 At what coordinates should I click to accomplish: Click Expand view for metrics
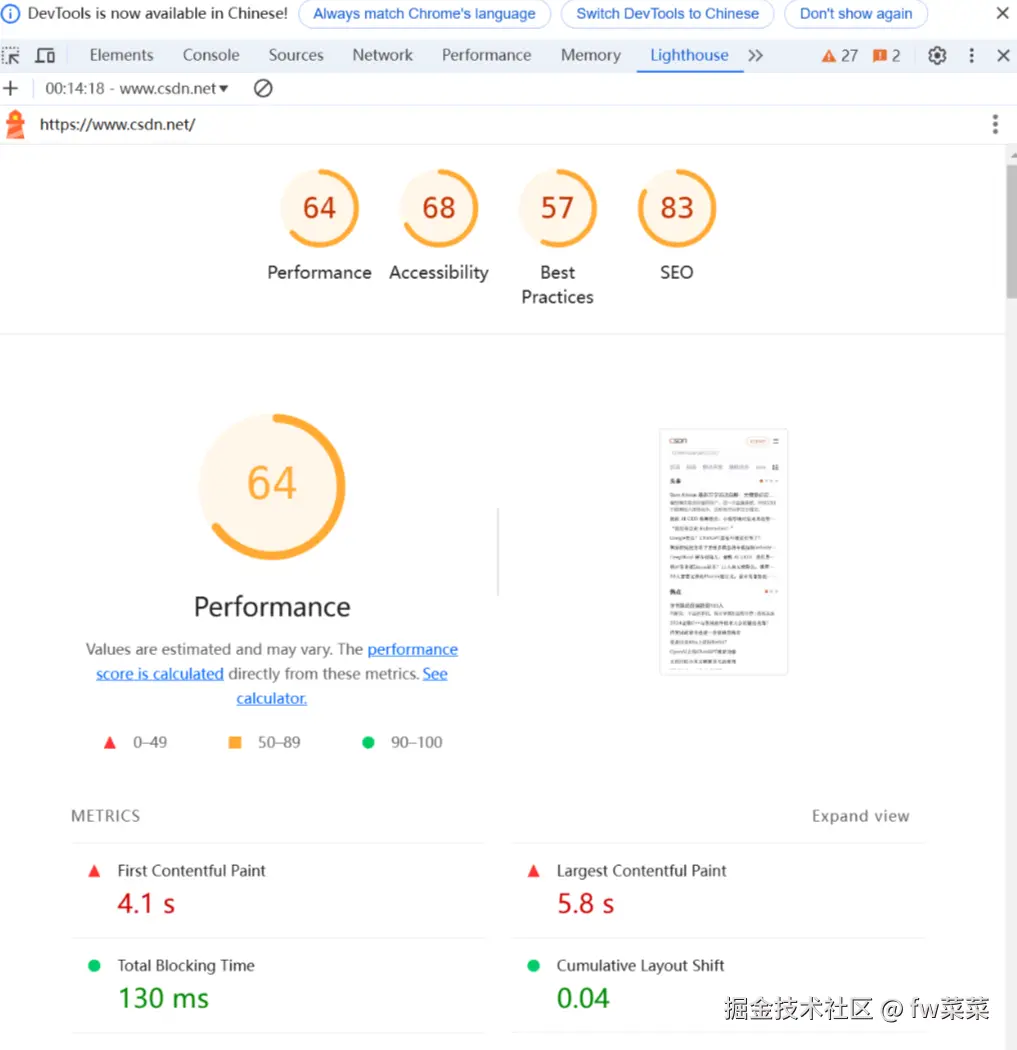click(x=860, y=816)
